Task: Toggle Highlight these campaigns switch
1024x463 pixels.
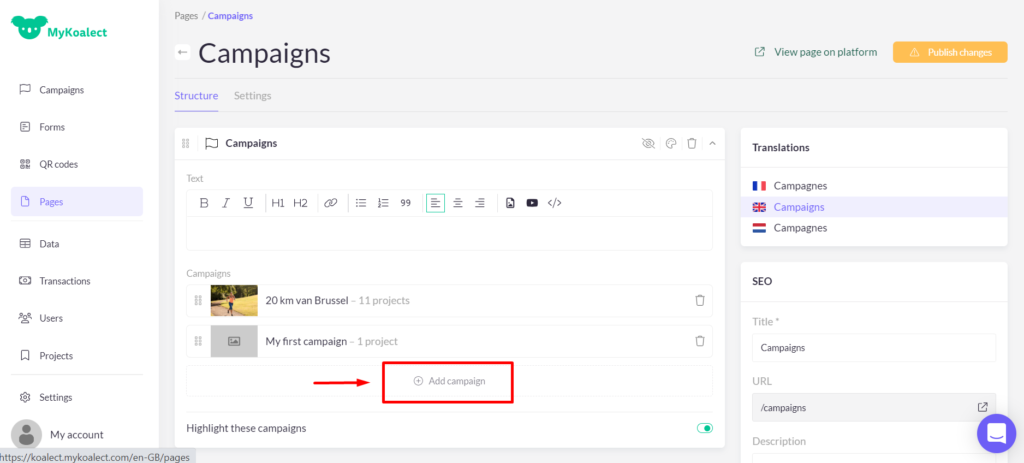Action: click(705, 428)
